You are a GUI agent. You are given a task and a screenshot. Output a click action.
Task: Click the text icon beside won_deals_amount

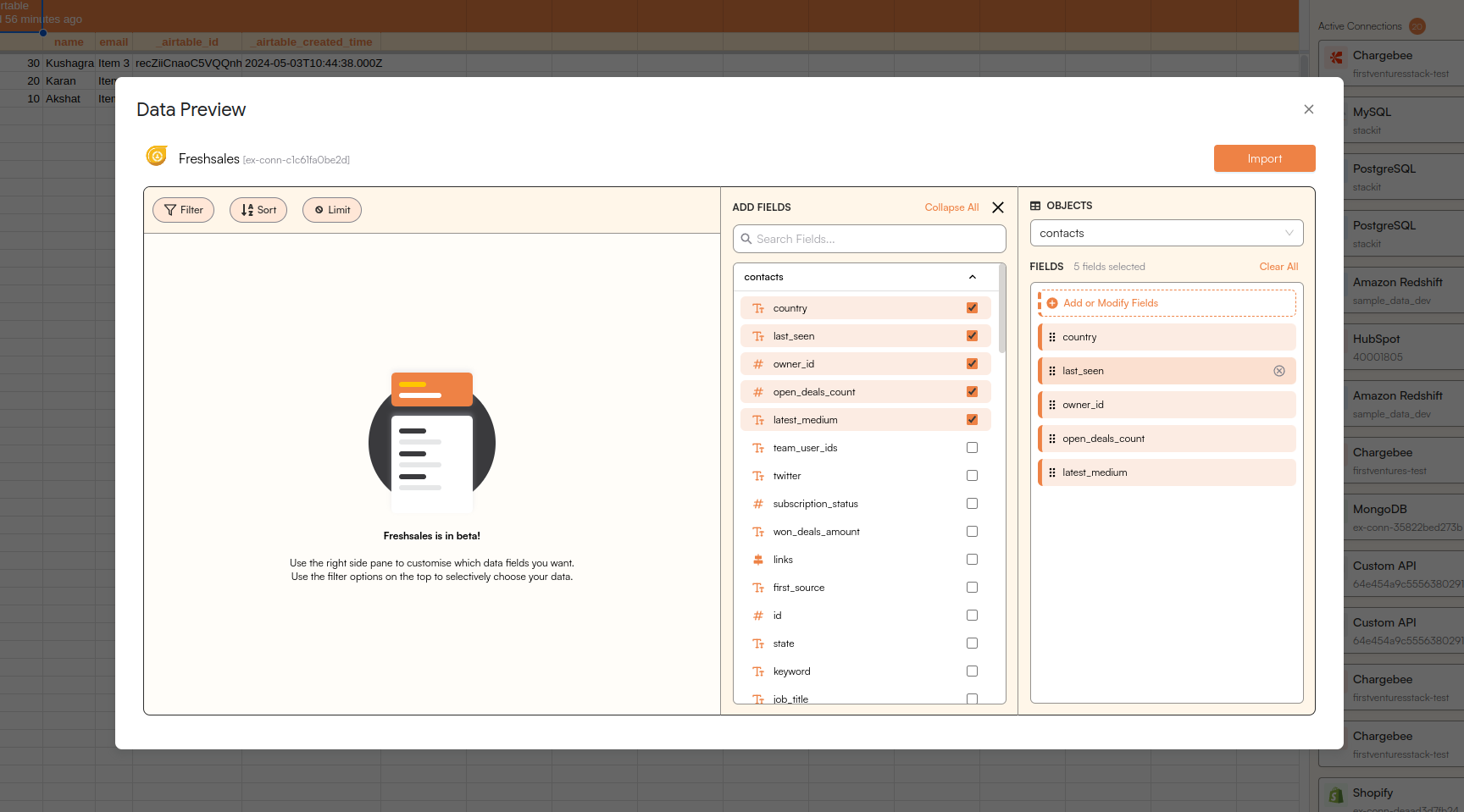point(758,532)
